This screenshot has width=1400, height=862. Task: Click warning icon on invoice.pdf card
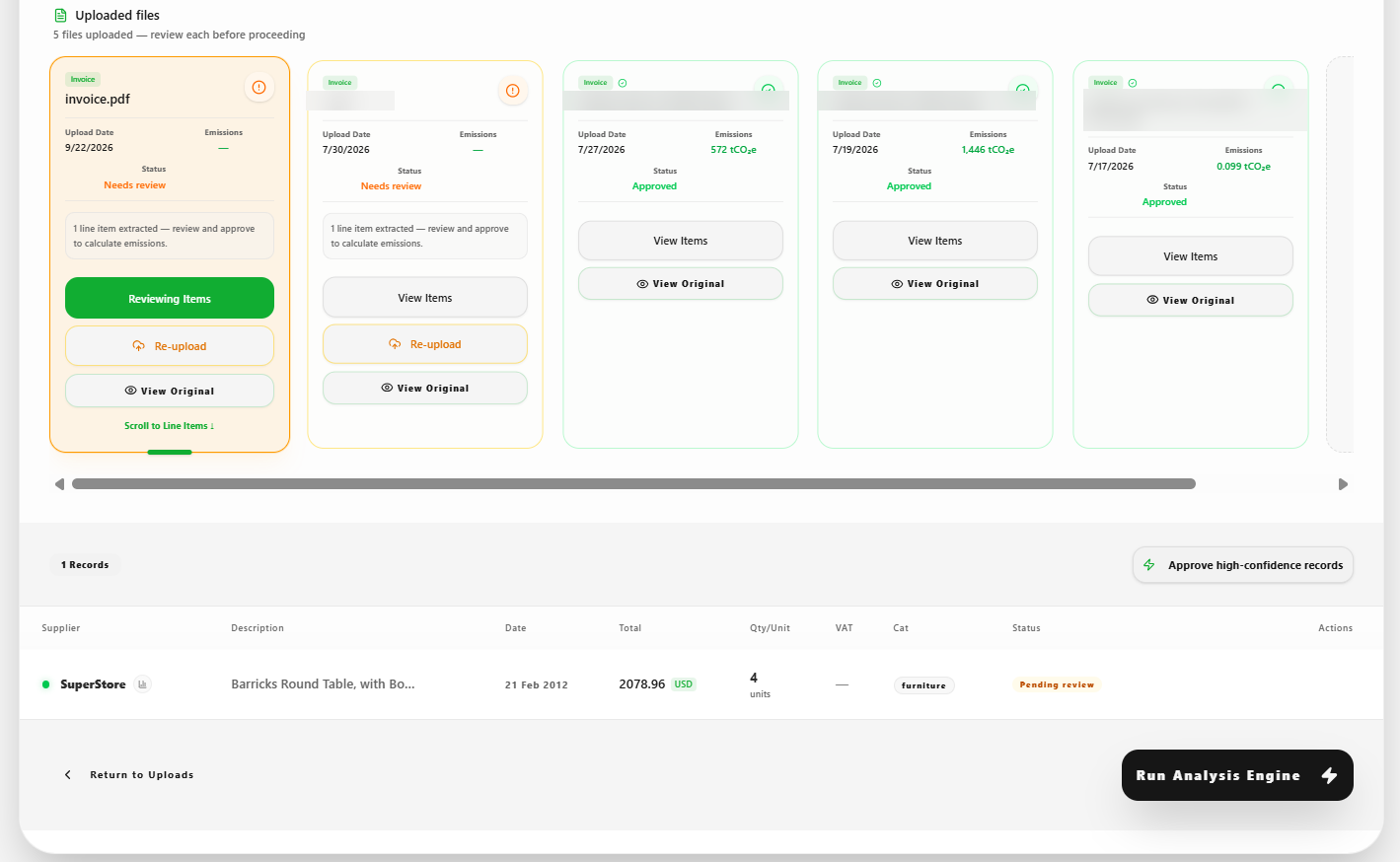(258, 88)
